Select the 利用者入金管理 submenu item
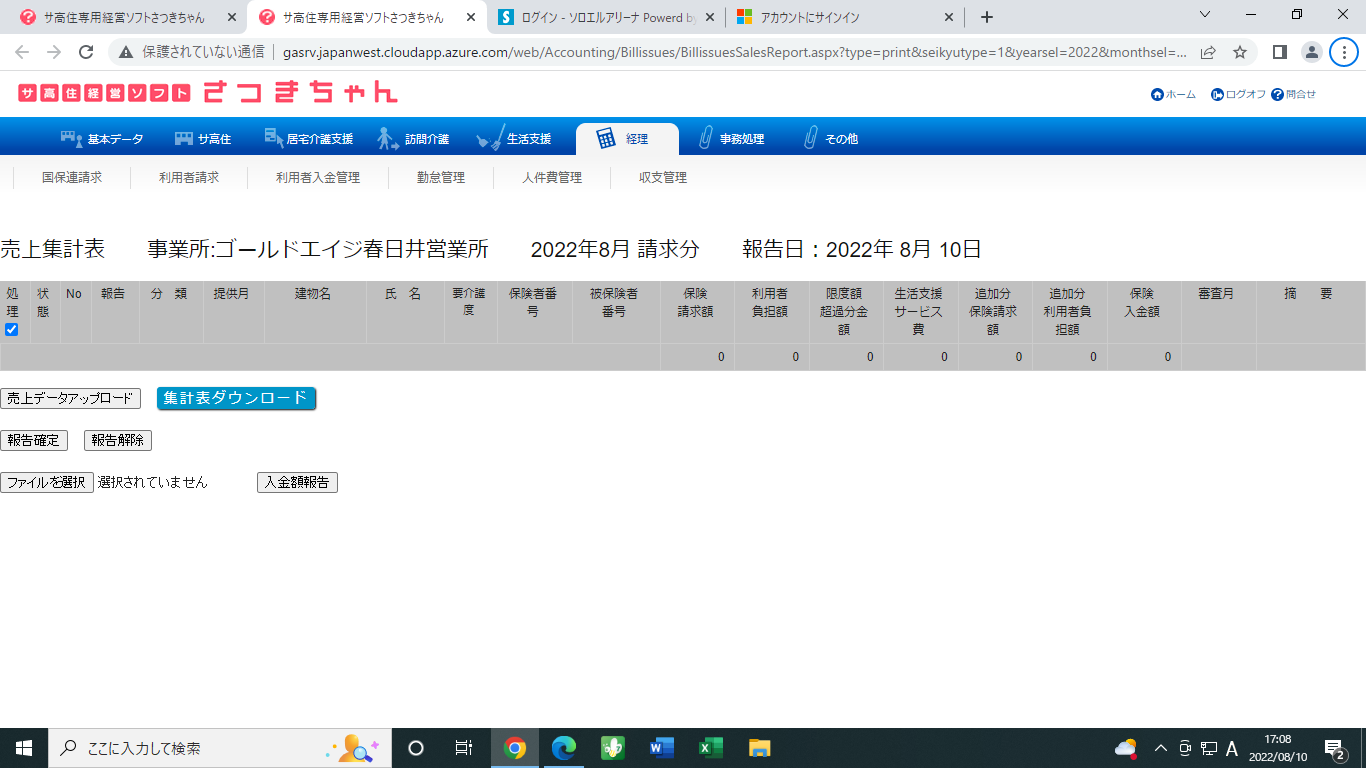Viewport: 1366px width, 768px height. [318, 178]
